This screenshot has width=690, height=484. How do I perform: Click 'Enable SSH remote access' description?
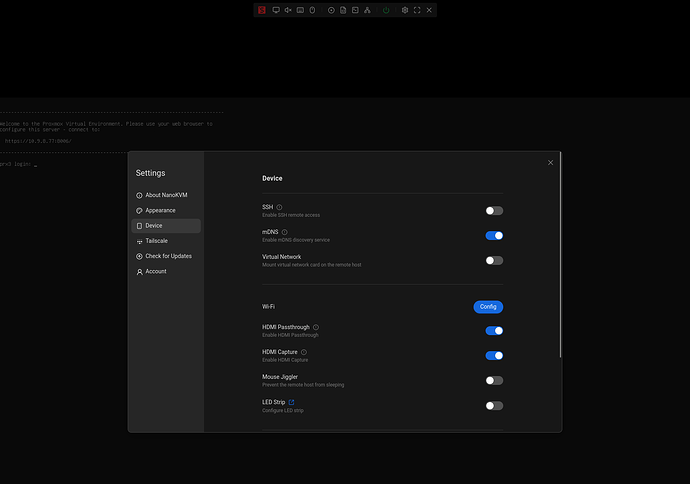pos(291,215)
